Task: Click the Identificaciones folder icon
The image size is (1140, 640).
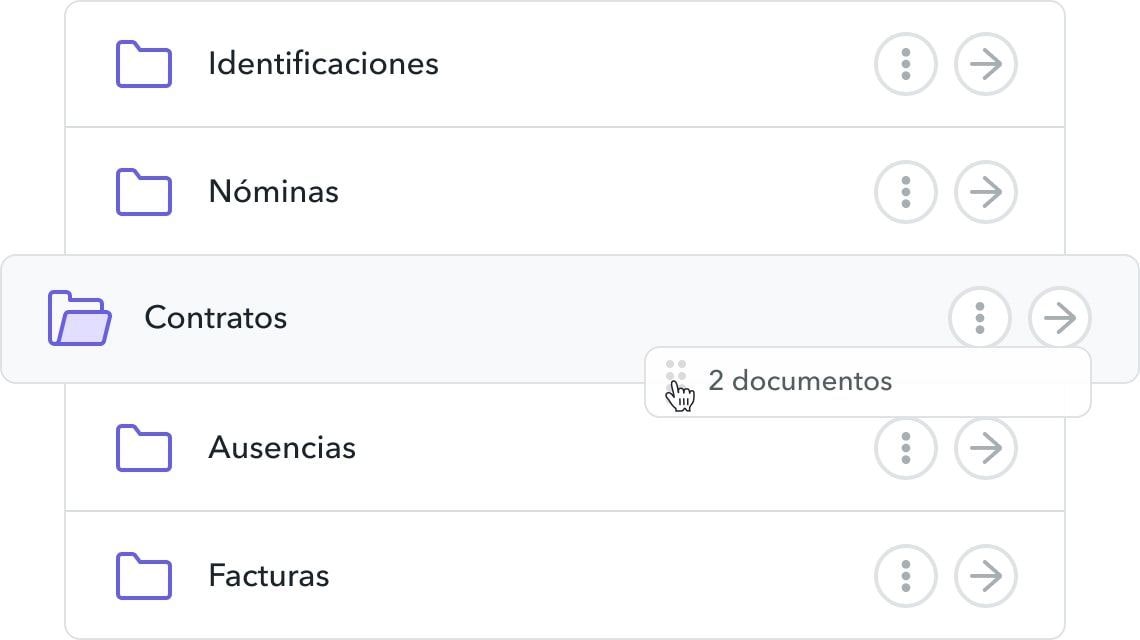Action: (144, 64)
